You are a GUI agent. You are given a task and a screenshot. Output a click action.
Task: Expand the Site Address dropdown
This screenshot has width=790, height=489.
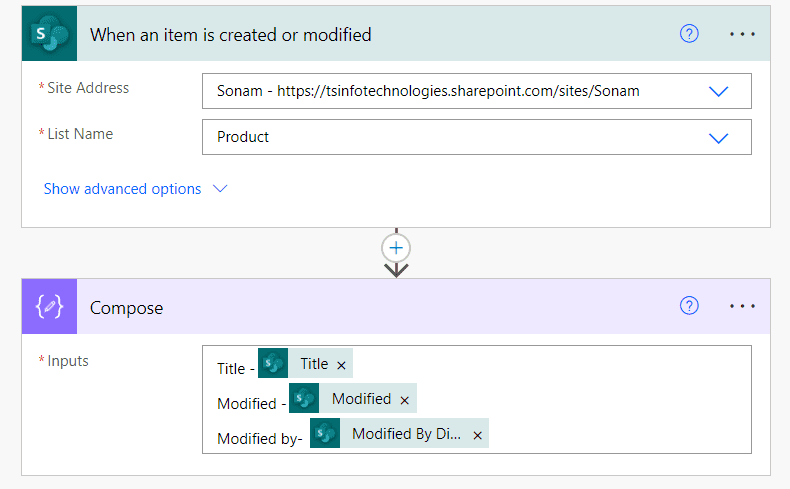coord(718,91)
